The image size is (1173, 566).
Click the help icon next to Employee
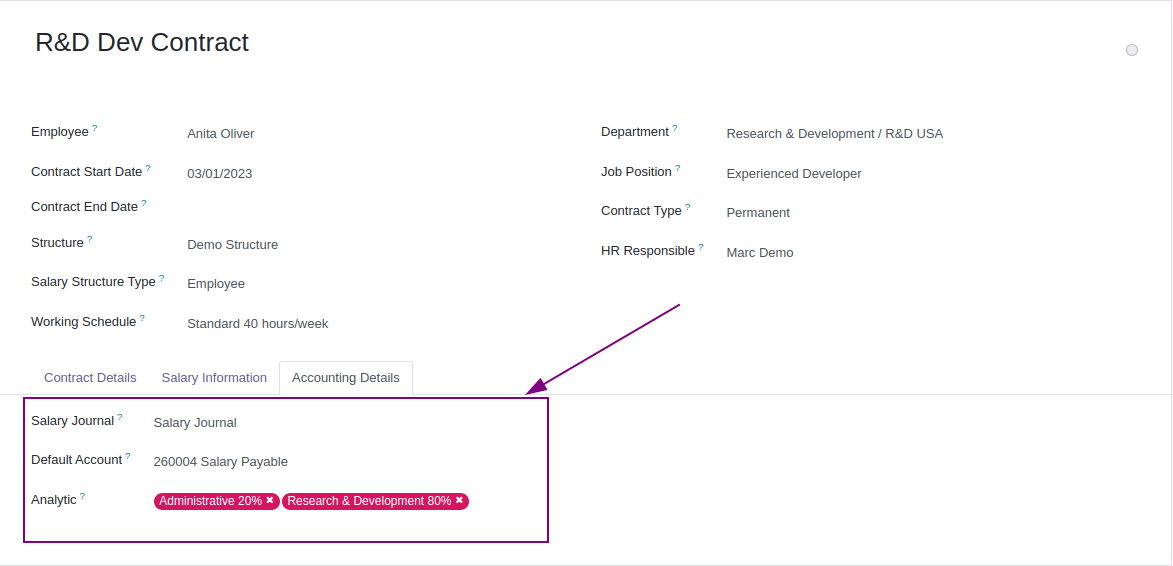click(x=95, y=128)
